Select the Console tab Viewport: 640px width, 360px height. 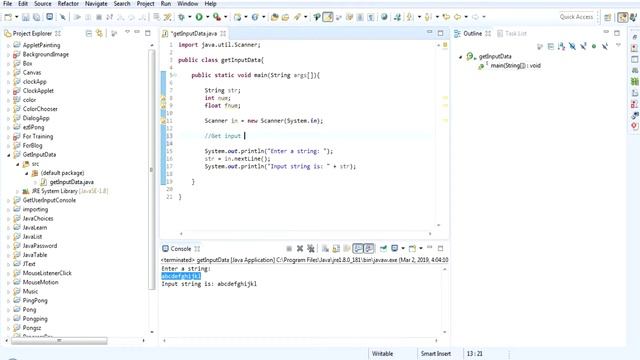tap(180, 249)
